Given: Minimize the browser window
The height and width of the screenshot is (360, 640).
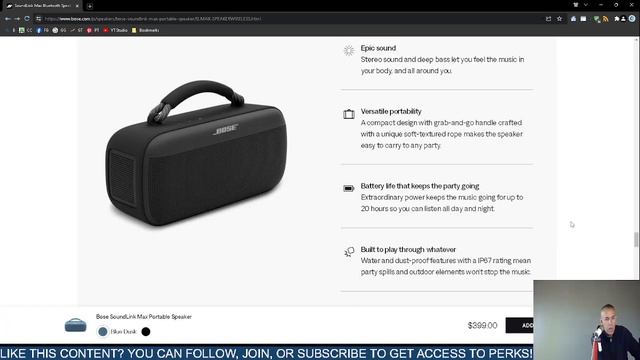Looking at the screenshot, I should click(x=601, y=5).
